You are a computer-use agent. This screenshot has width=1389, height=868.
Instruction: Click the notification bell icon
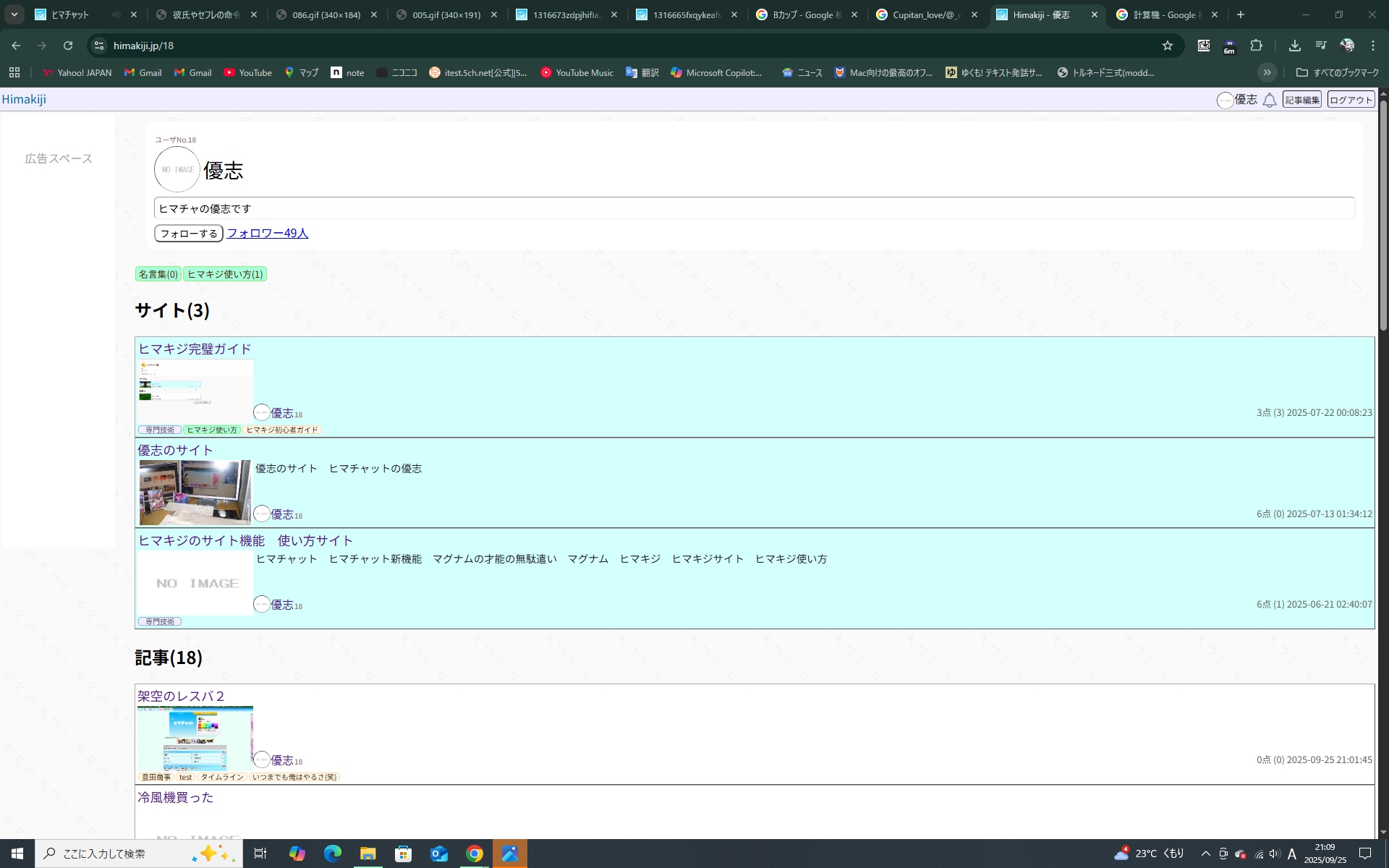(x=1269, y=101)
